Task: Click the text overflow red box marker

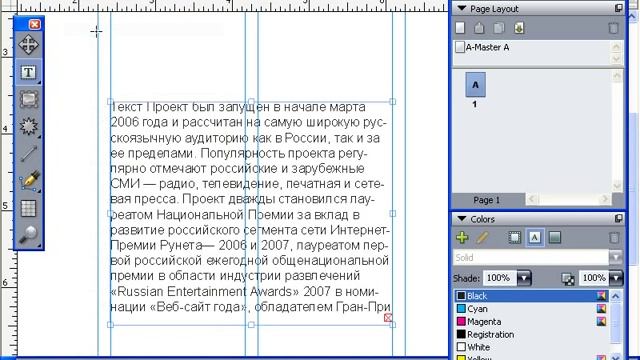Action: 388,317
